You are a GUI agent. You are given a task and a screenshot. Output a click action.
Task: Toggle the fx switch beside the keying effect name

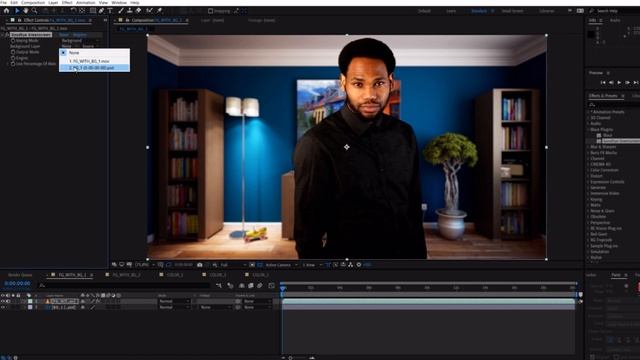(x=7, y=35)
